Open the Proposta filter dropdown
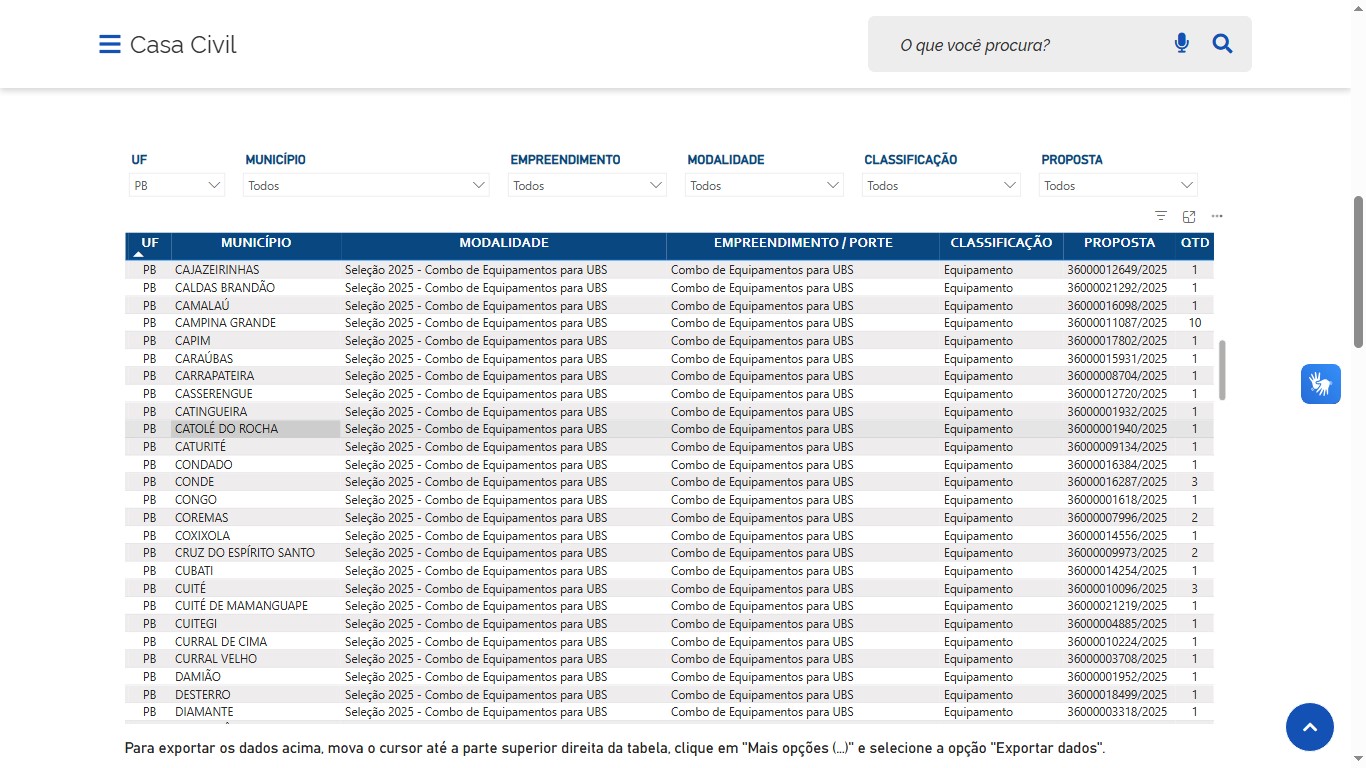The image size is (1366, 768). 1118,185
